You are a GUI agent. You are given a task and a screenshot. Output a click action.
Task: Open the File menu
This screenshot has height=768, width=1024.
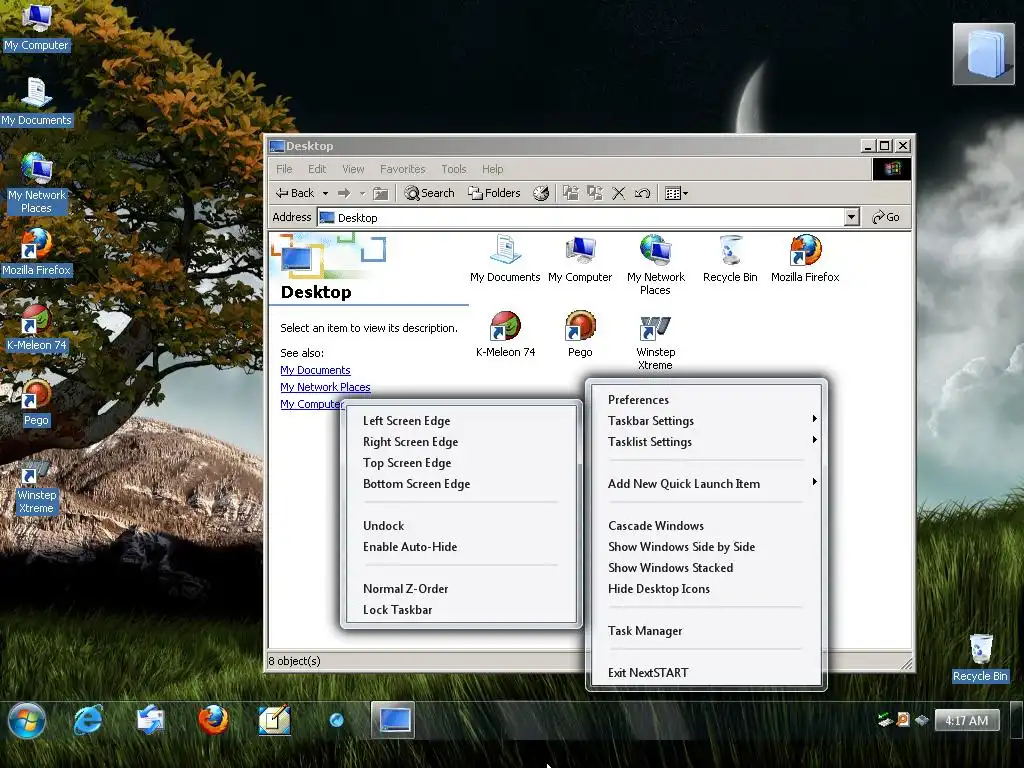pyautogui.click(x=284, y=169)
